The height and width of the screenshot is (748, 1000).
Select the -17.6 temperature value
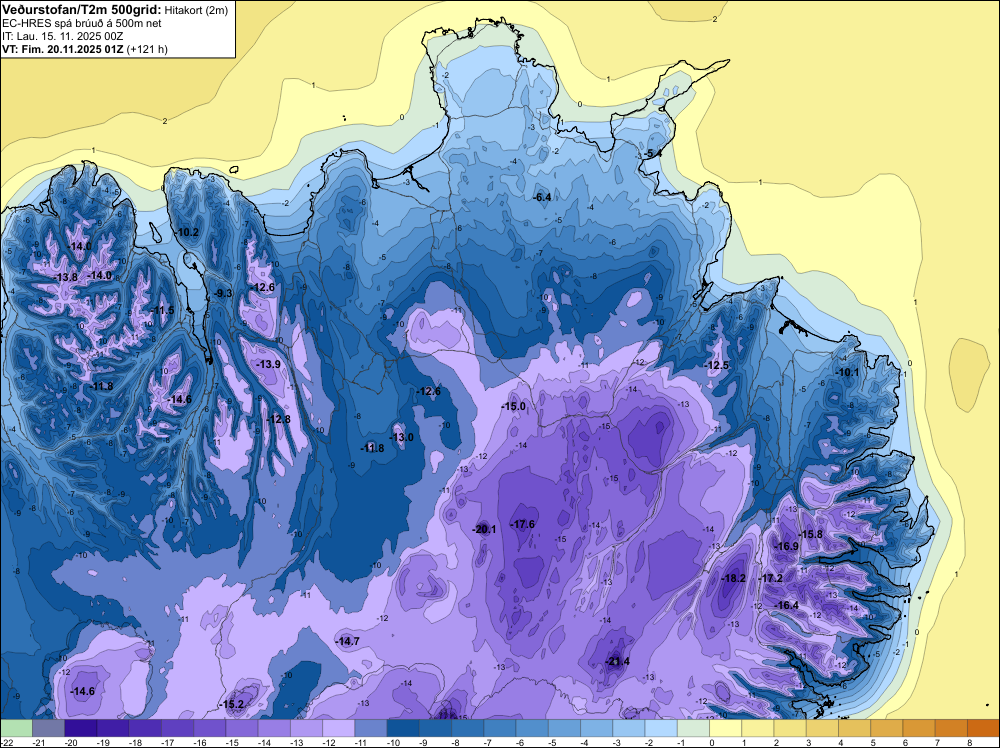tap(522, 524)
